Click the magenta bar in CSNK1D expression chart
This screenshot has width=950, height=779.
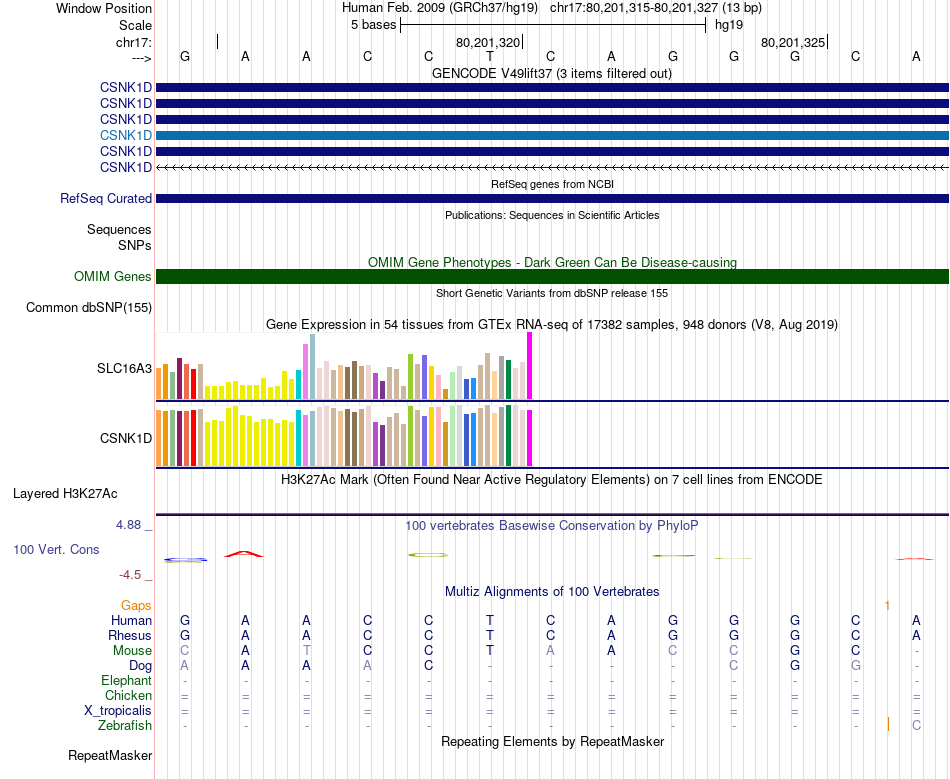(x=530, y=438)
